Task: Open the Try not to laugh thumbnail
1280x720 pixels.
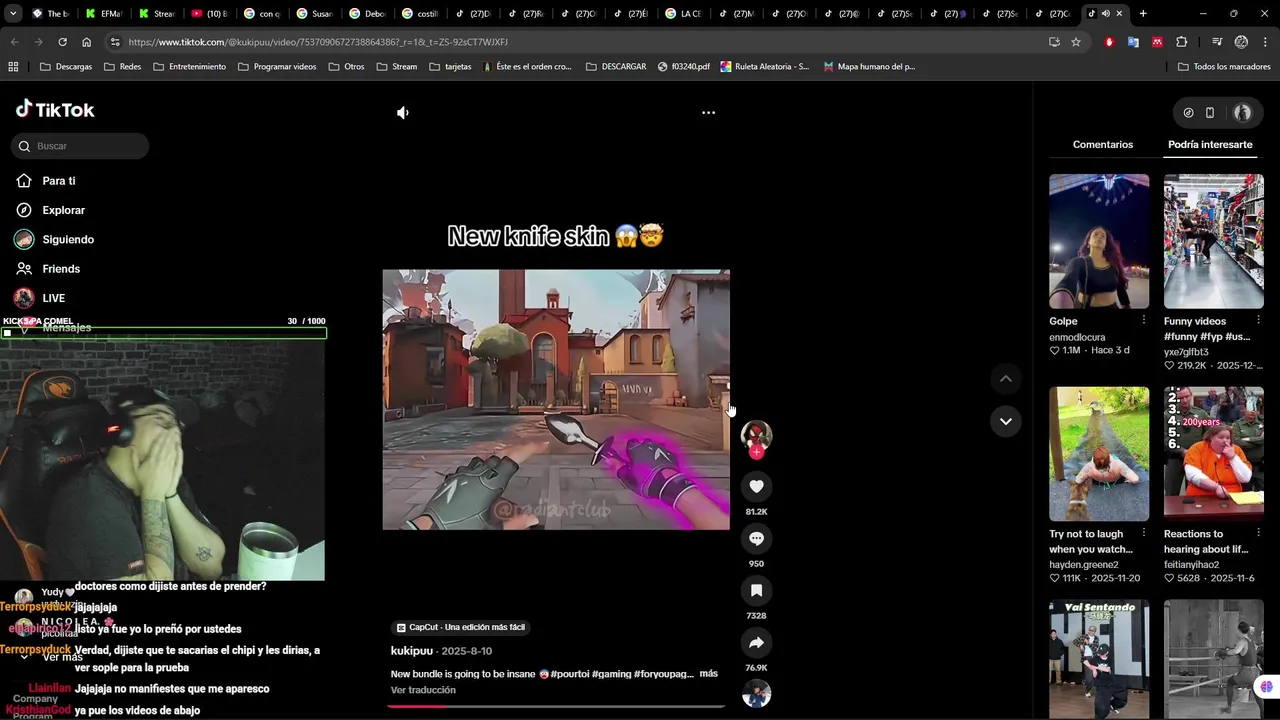Action: click(1099, 454)
